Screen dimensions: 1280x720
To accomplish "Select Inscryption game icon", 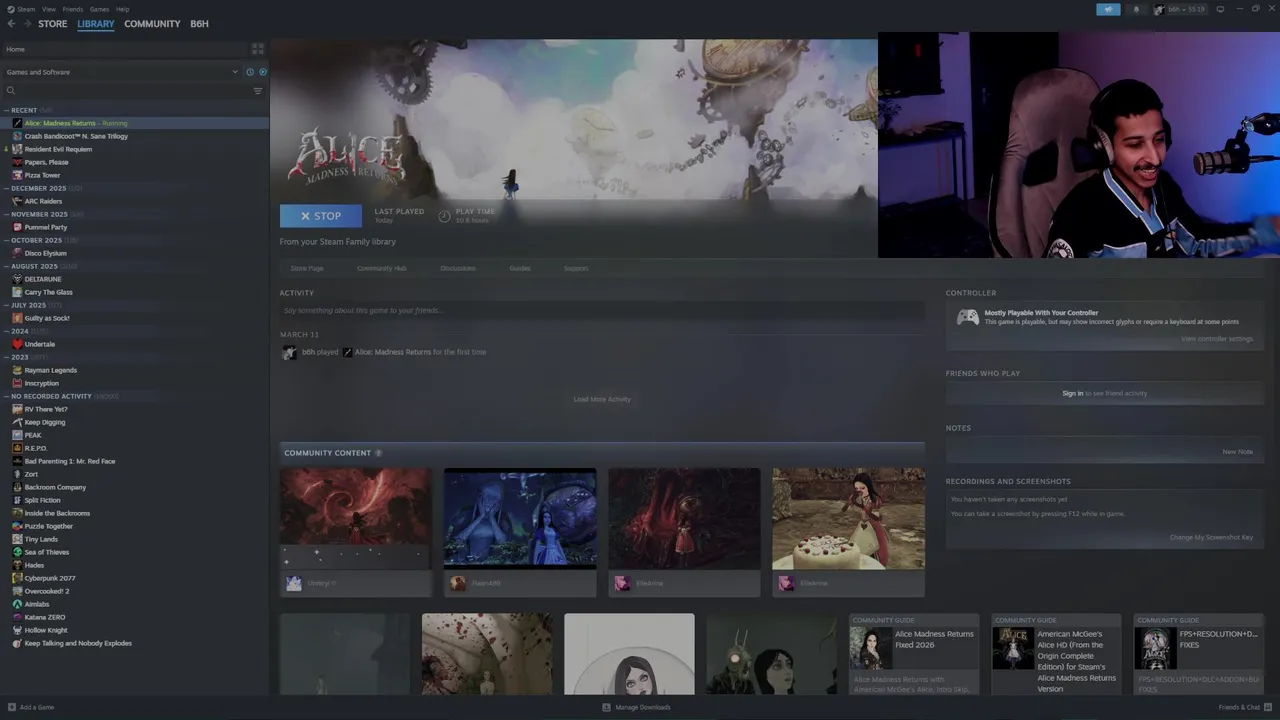I will (x=17, y=383).
